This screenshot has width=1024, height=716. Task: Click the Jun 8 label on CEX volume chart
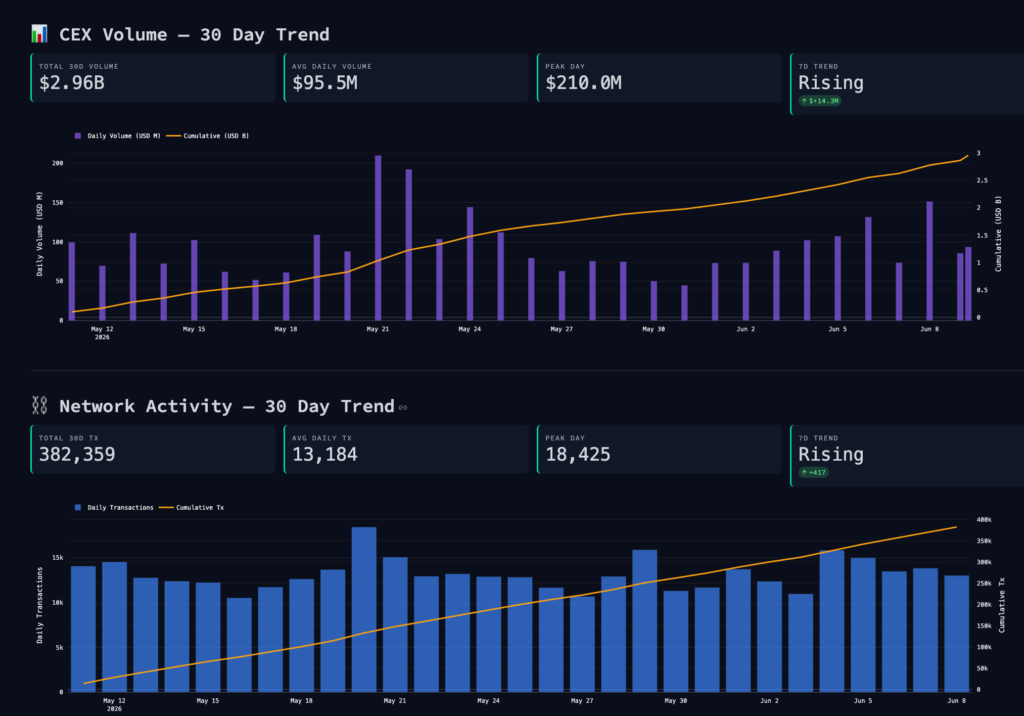[x=929, y=329]
